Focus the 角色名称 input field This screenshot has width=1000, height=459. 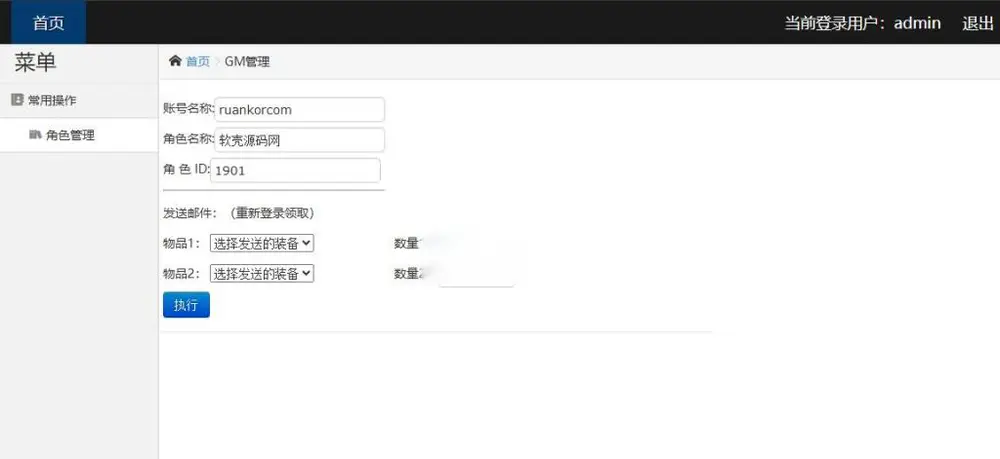300,140
